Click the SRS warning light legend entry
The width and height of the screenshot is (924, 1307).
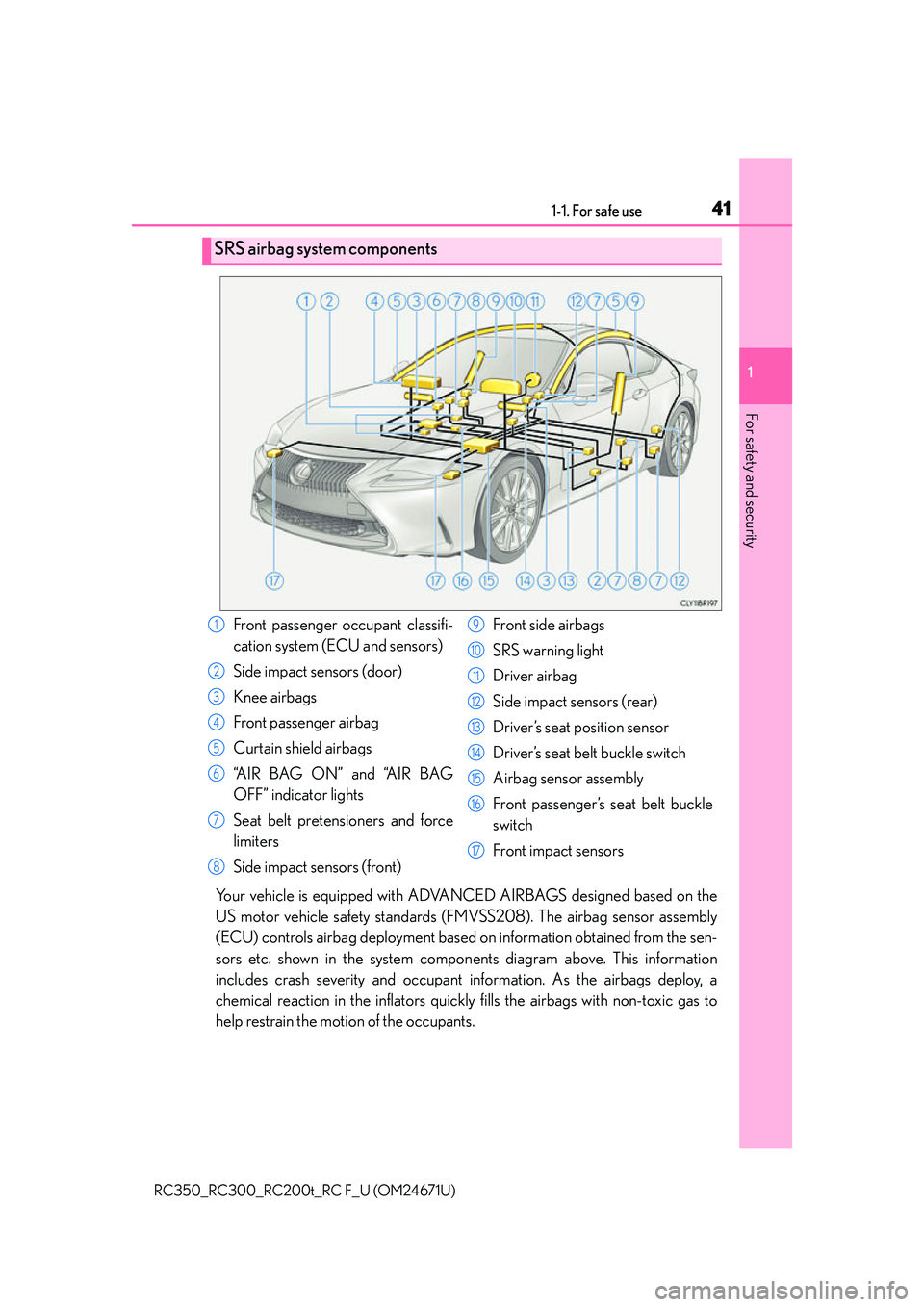point(548,651)
